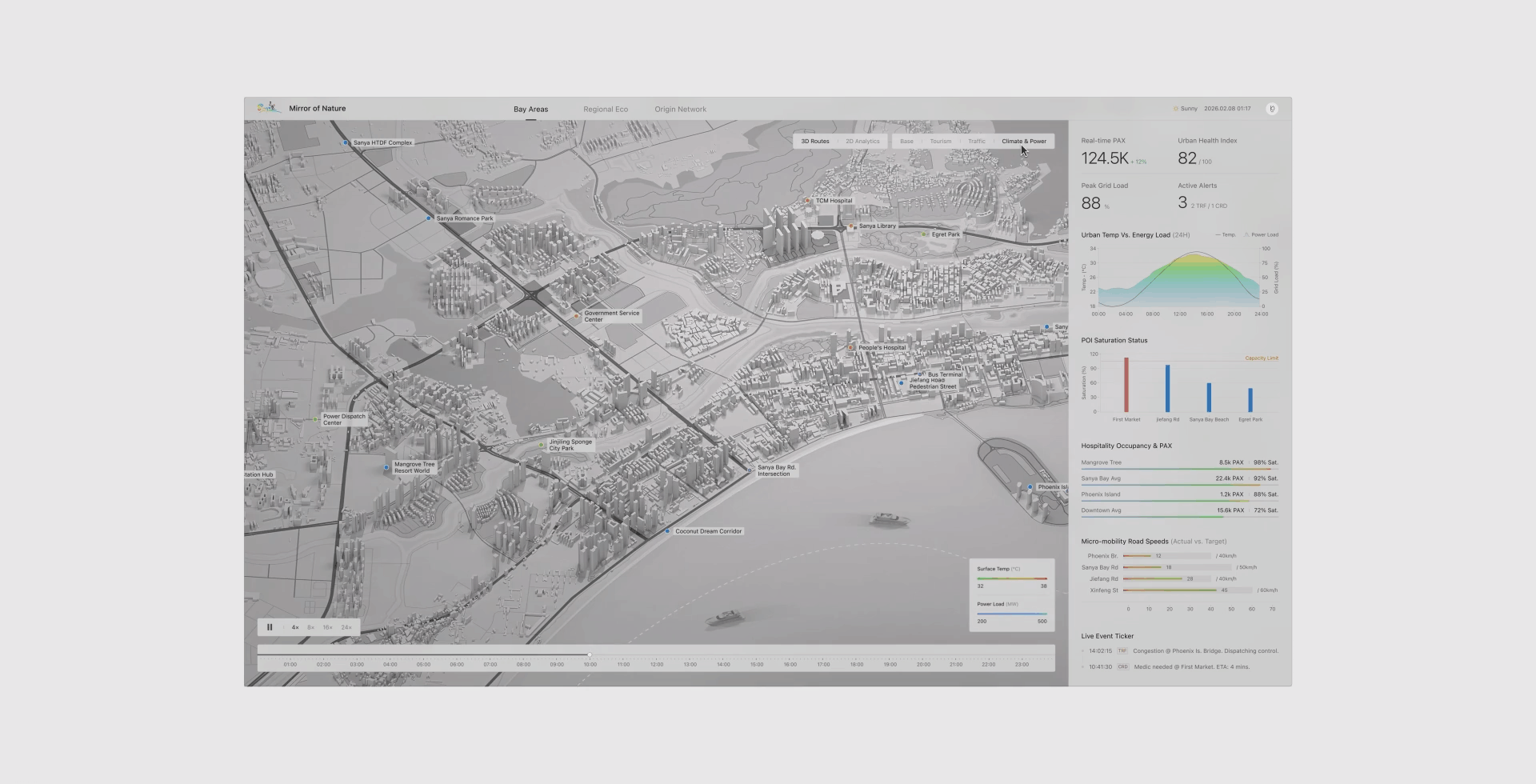Click the Power Load gradient bar
1536x784 pixels.
1012,614
